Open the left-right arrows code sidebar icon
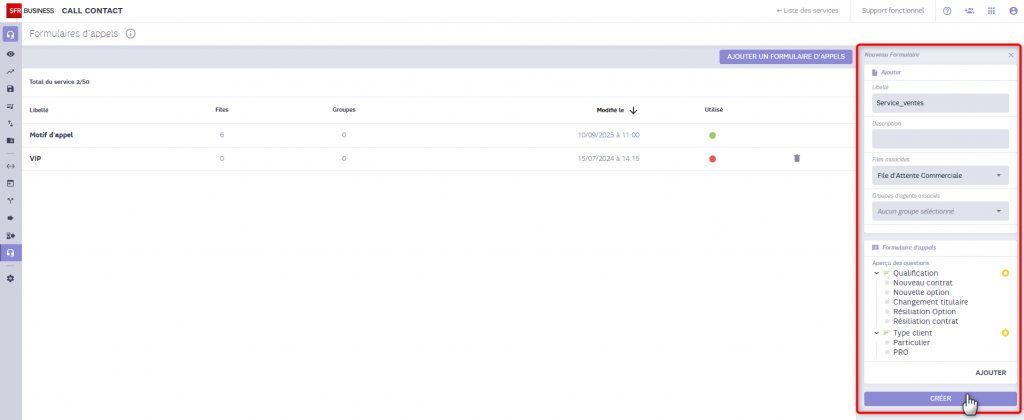 [10, 166]
